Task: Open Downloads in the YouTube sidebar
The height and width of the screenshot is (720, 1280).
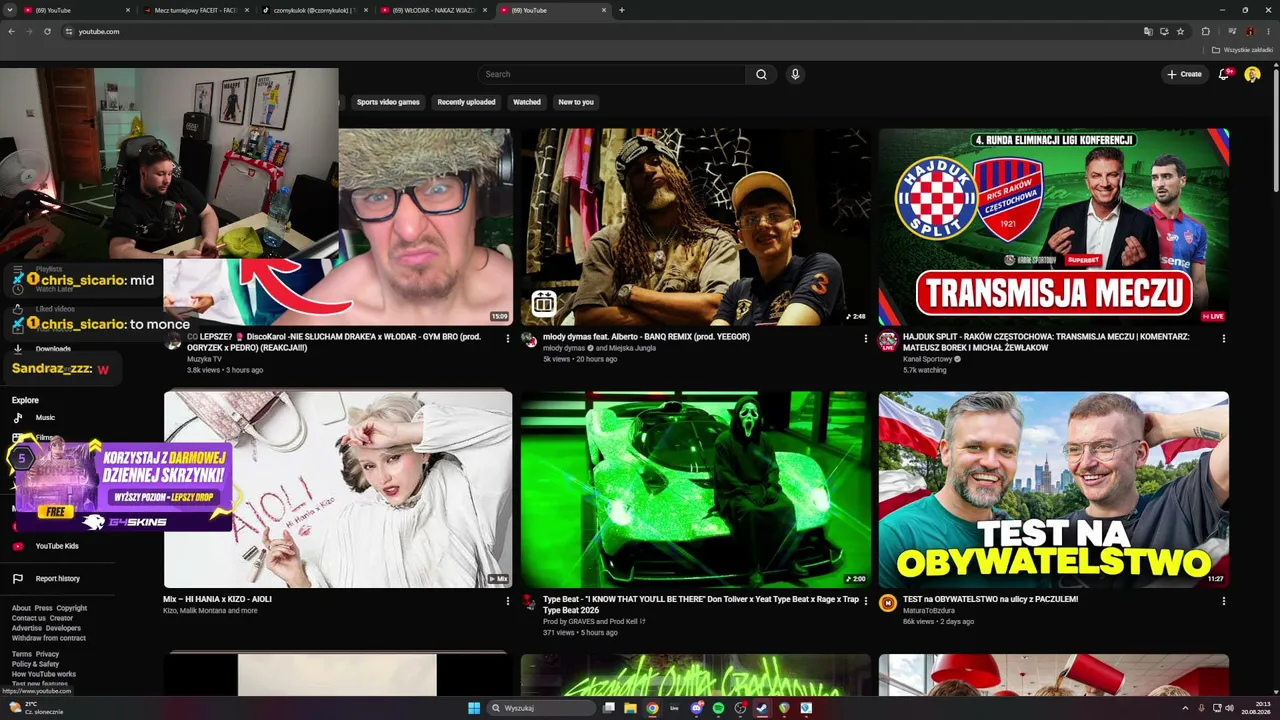Action: (x=53, y=349)
